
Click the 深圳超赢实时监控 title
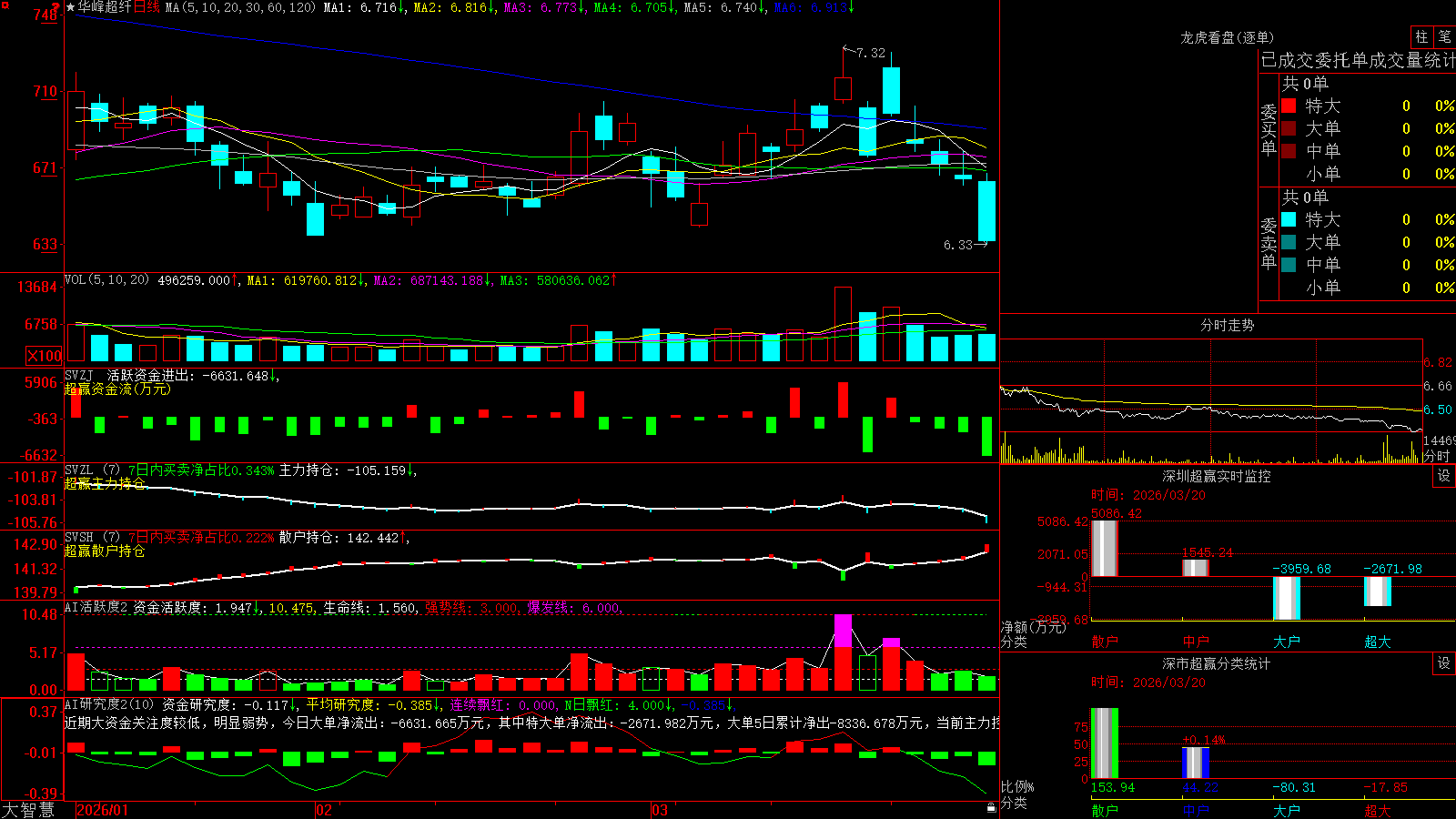(x=1216, y=476)
